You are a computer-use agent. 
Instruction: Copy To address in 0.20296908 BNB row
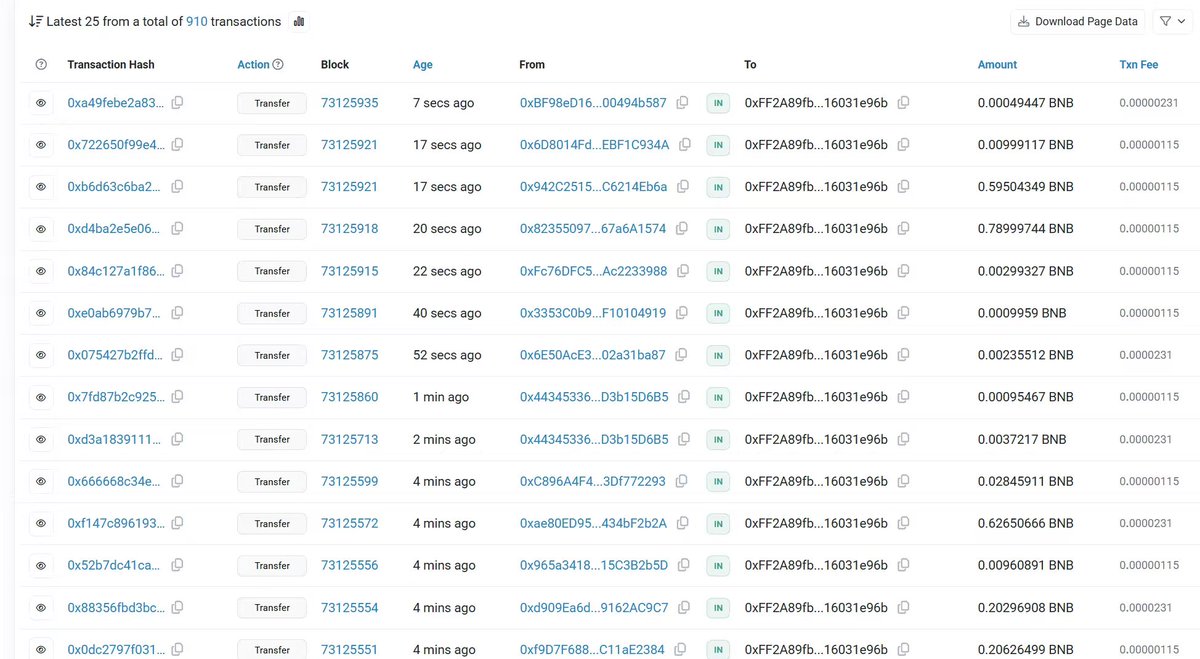[903, 607]
